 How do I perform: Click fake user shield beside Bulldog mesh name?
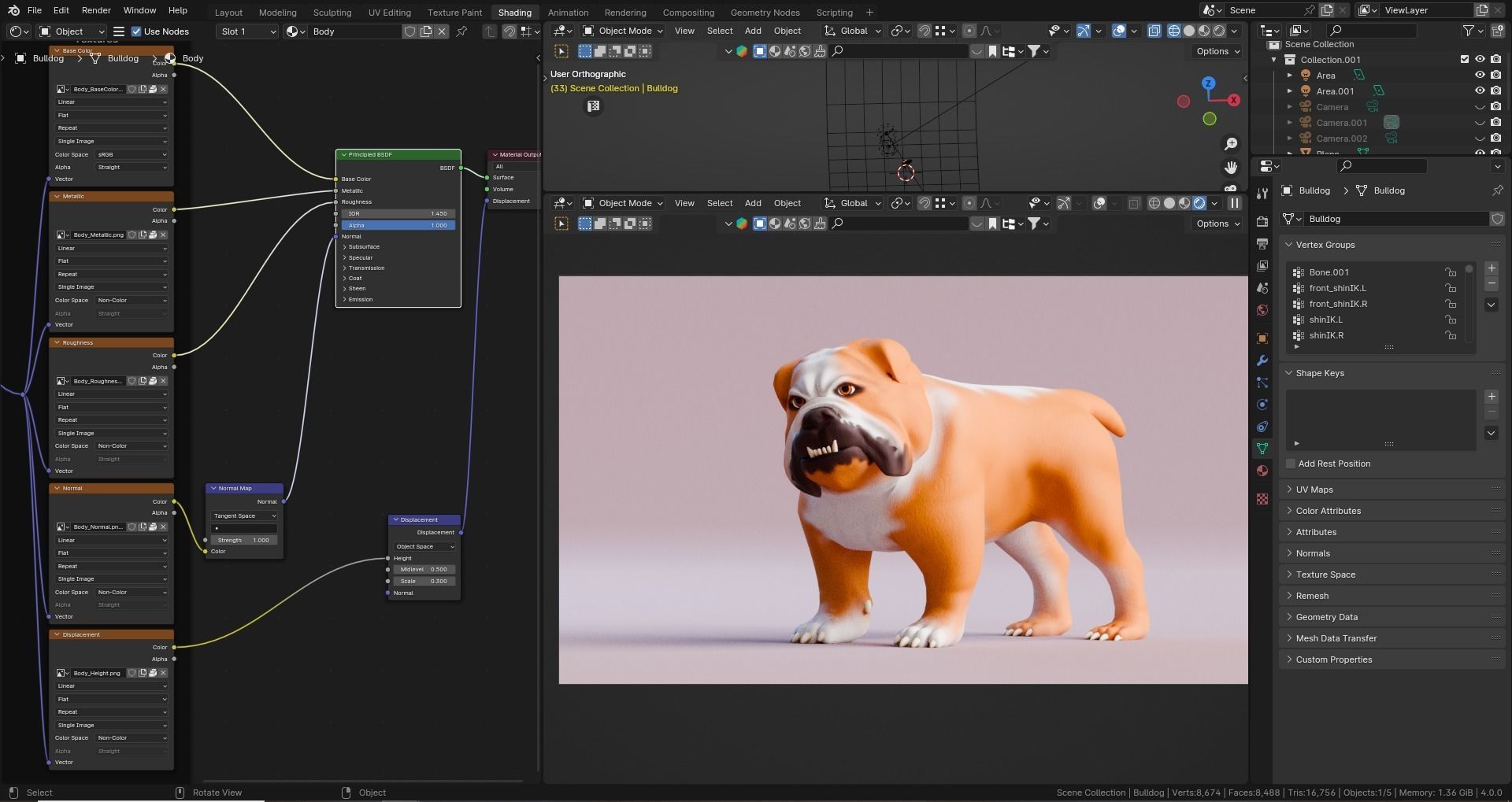click(x=1497, y=219)
